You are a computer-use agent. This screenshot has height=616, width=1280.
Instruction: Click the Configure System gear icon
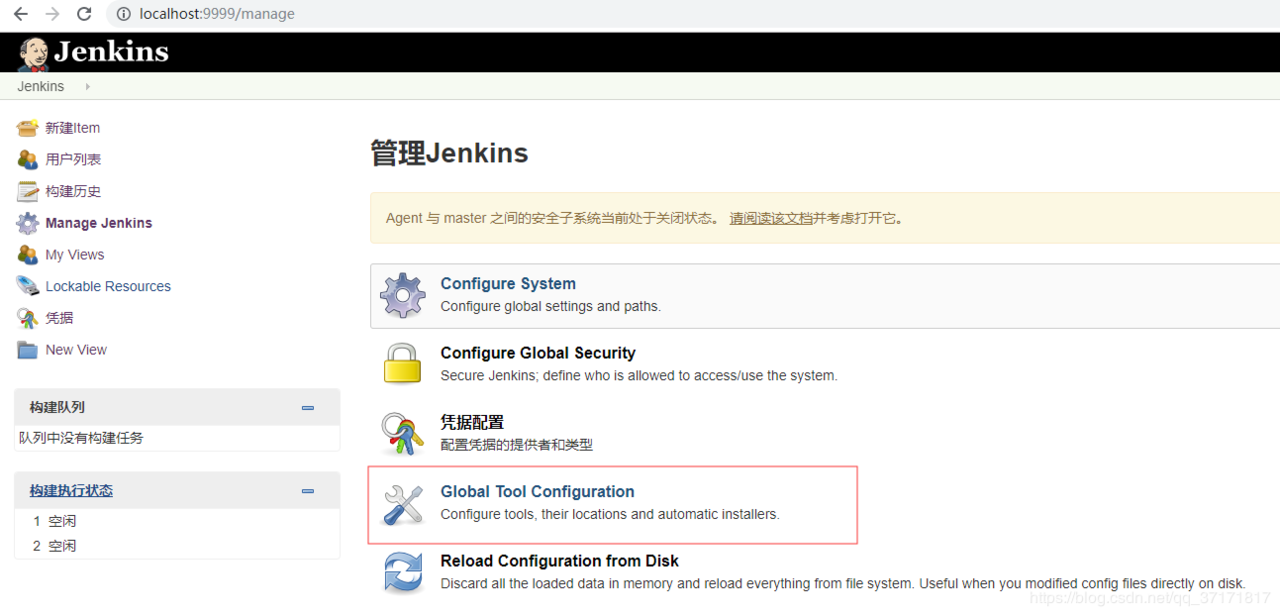tap(403, 295)
